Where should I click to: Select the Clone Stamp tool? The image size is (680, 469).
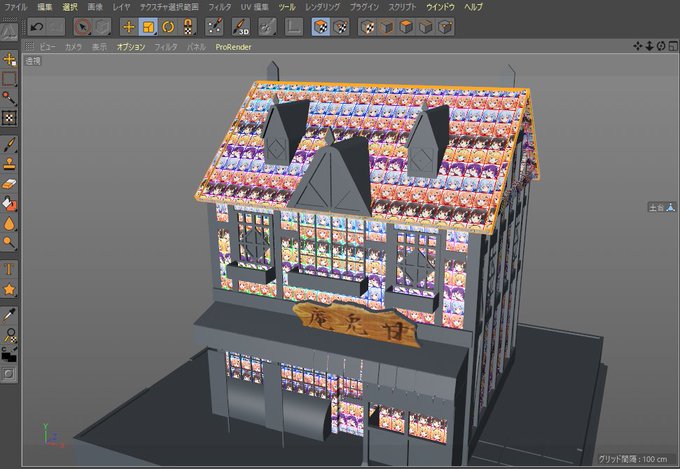tap(9, 164)
